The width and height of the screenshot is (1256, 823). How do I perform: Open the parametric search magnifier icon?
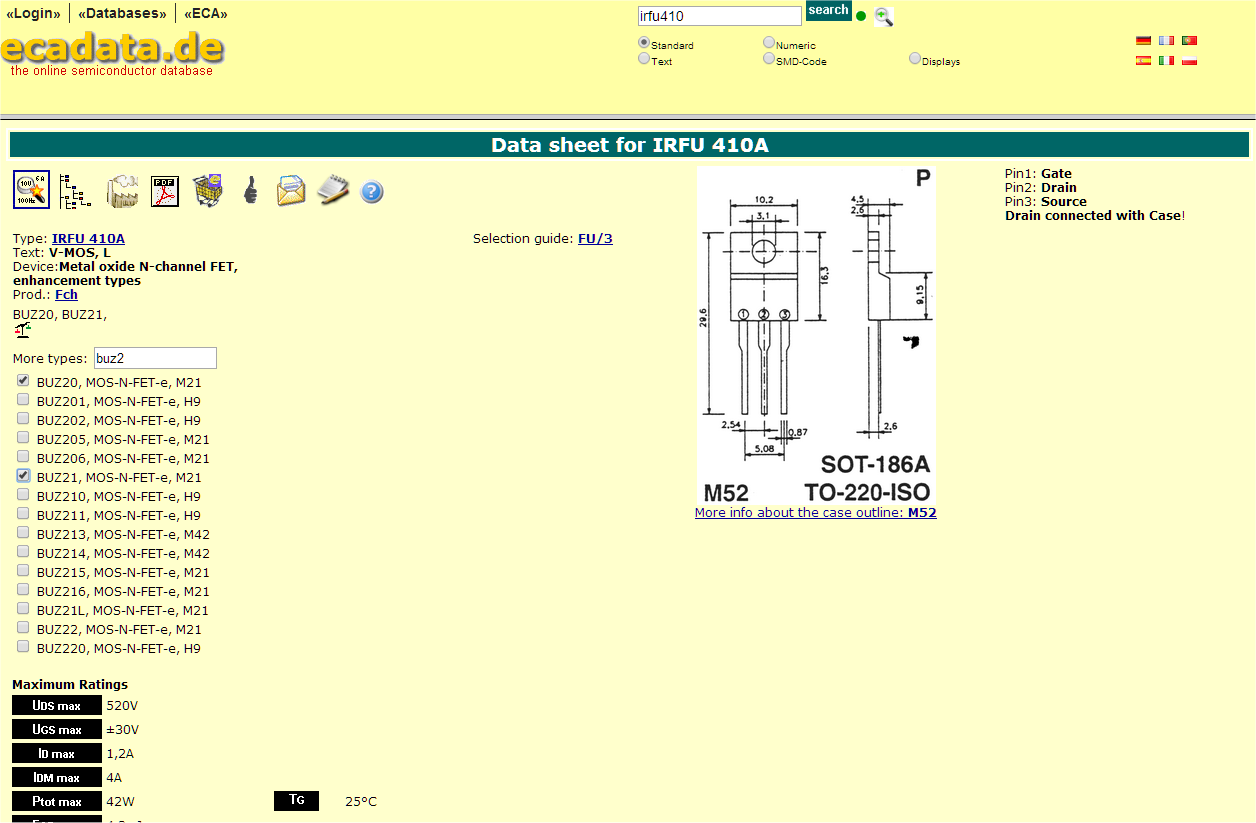click(x=31, y=189)
